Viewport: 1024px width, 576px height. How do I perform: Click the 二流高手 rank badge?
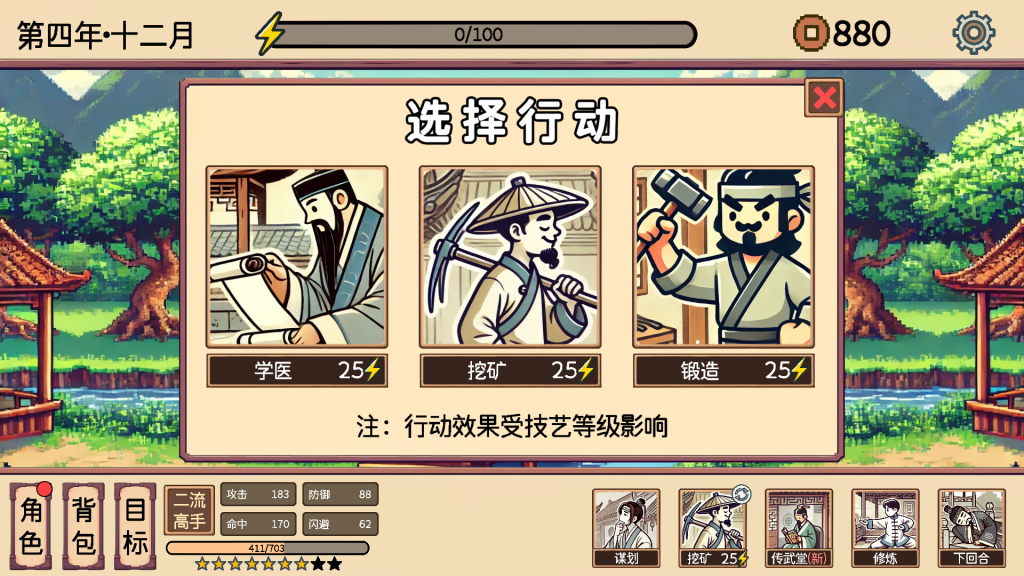tap(189, 511)
